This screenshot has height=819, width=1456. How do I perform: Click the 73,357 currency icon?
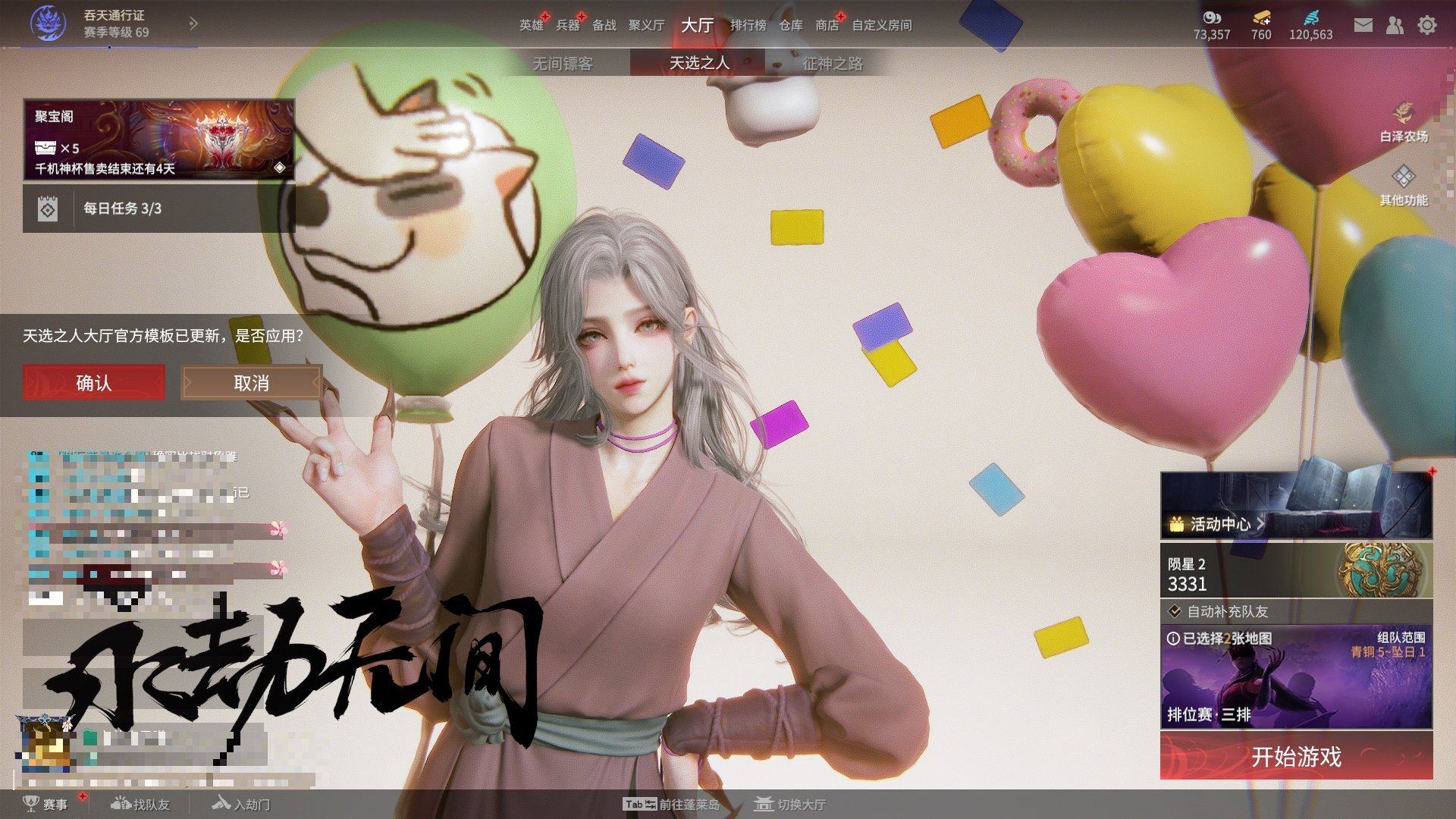pos(1212,17)
